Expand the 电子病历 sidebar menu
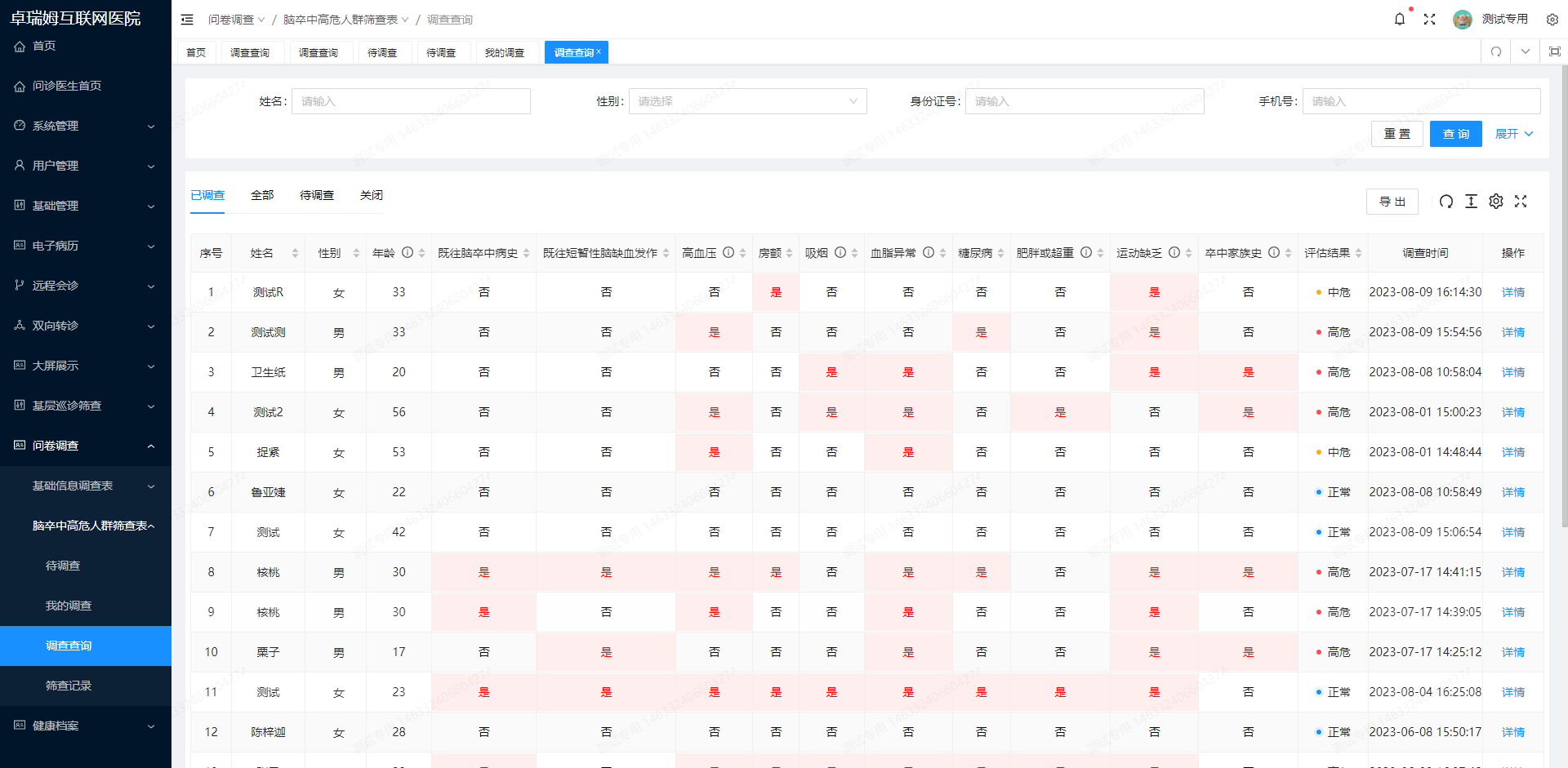Viewport: 1568px width, 768px height. tap(86, 246)
